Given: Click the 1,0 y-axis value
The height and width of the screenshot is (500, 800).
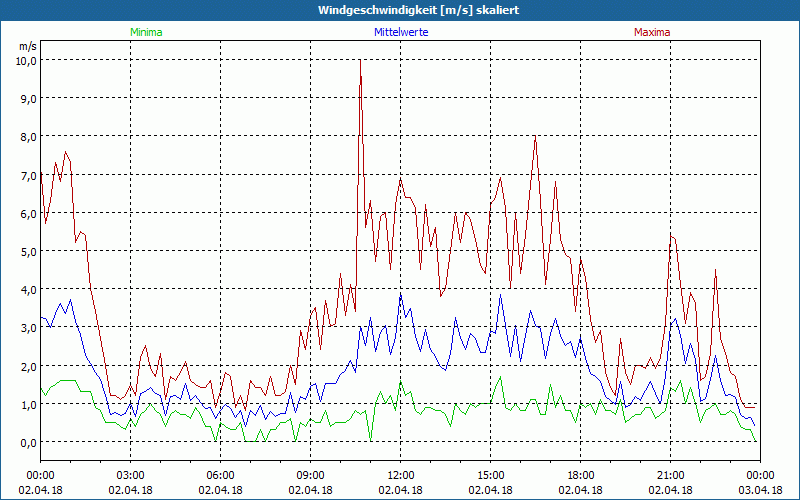Looking at the screenshot, I should tap(29, 404).
